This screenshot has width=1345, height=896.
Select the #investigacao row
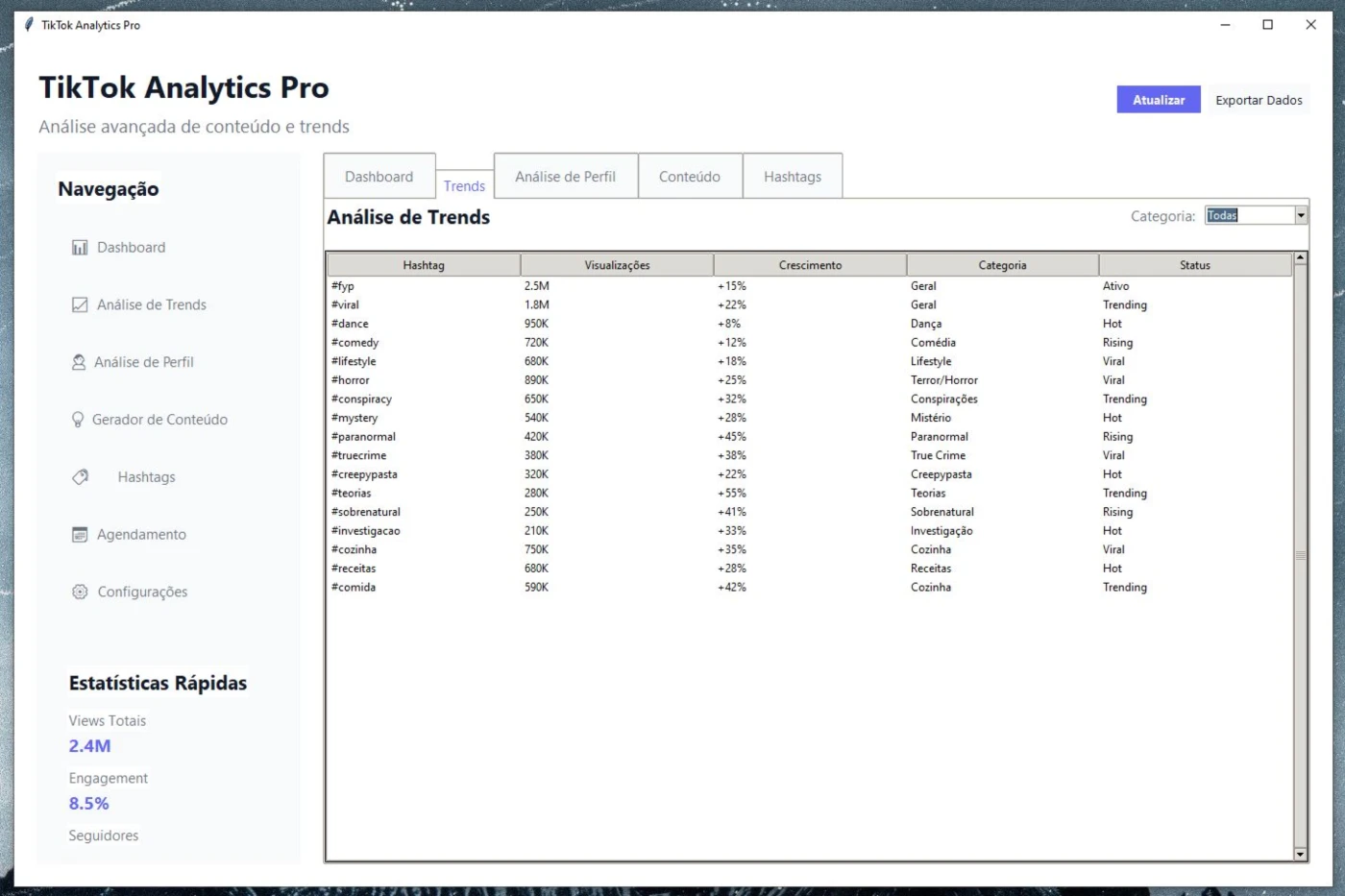tap(809, 531)
